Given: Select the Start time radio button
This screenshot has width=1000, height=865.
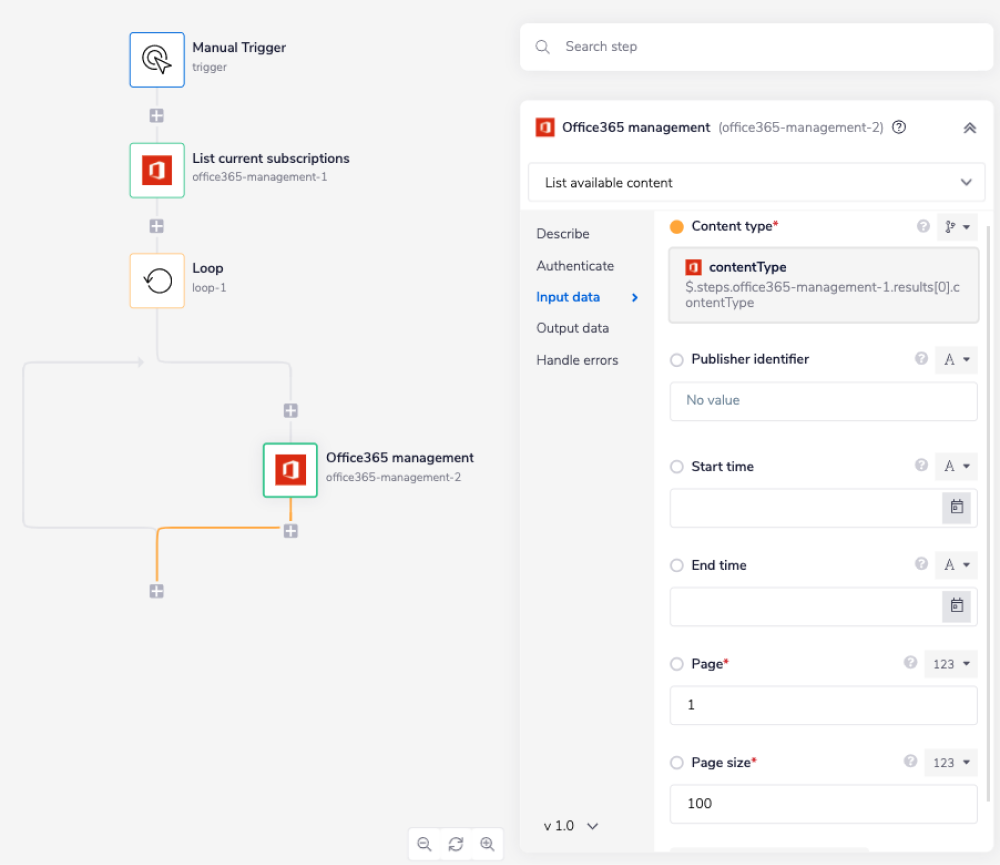Looking at the screenshot, I should [678, 466].
